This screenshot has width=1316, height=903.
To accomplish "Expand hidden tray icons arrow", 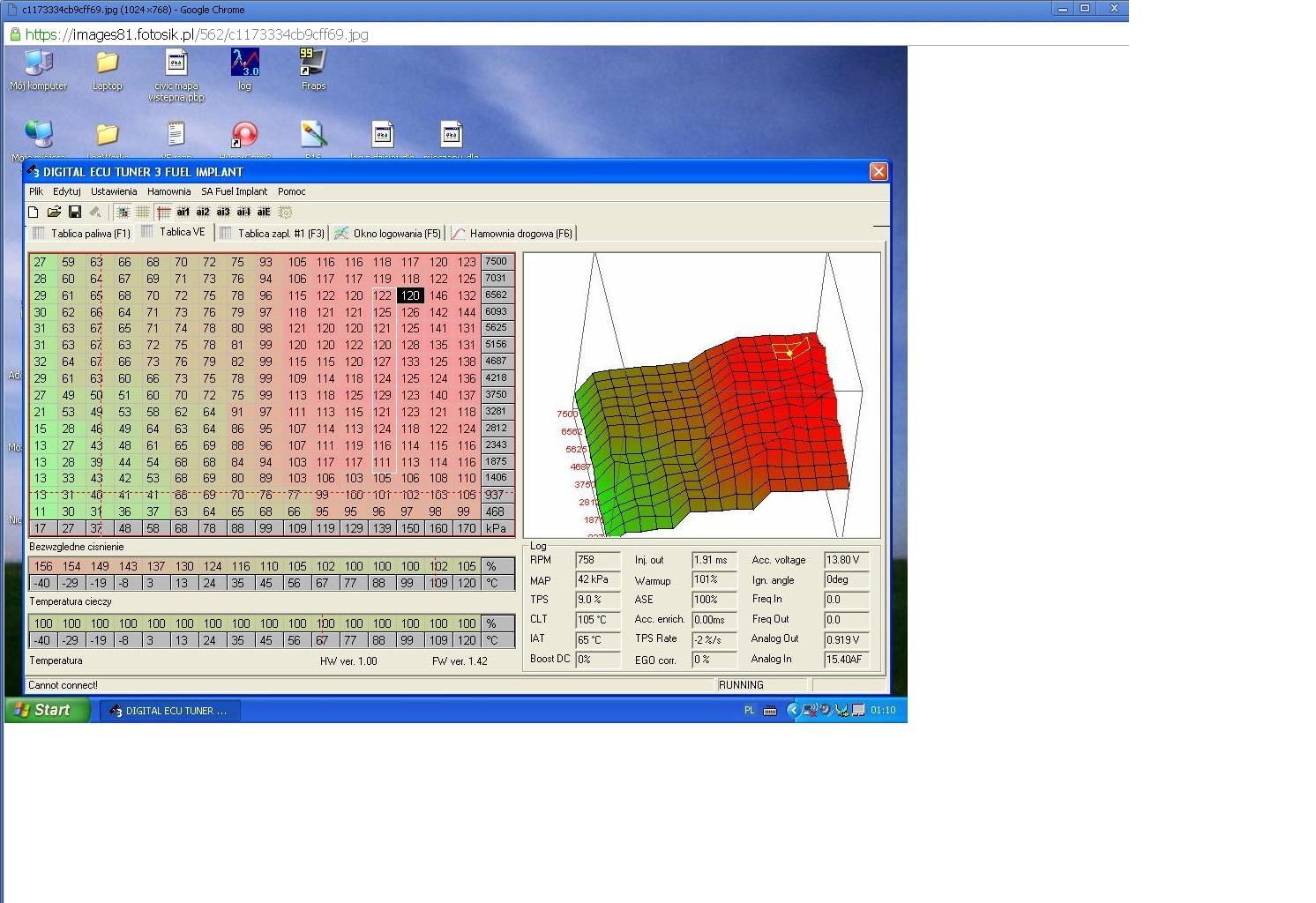I will pos(792,711).
